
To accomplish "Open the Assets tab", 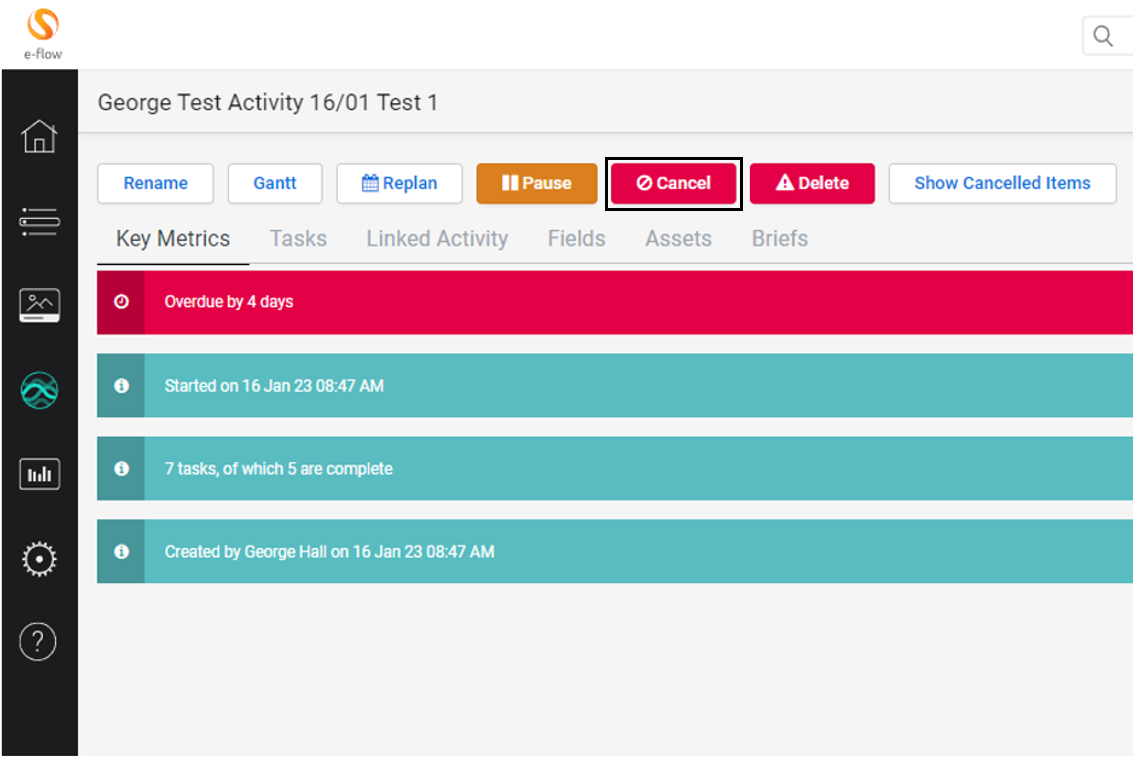I will tap(678, 239).
